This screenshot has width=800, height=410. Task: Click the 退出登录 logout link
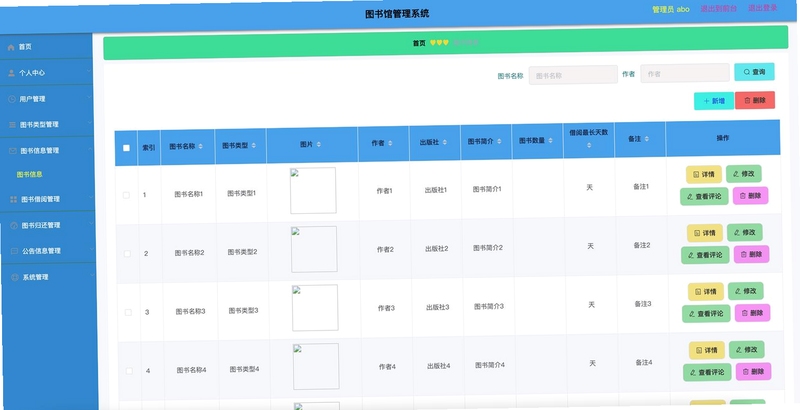click(763, 8)
